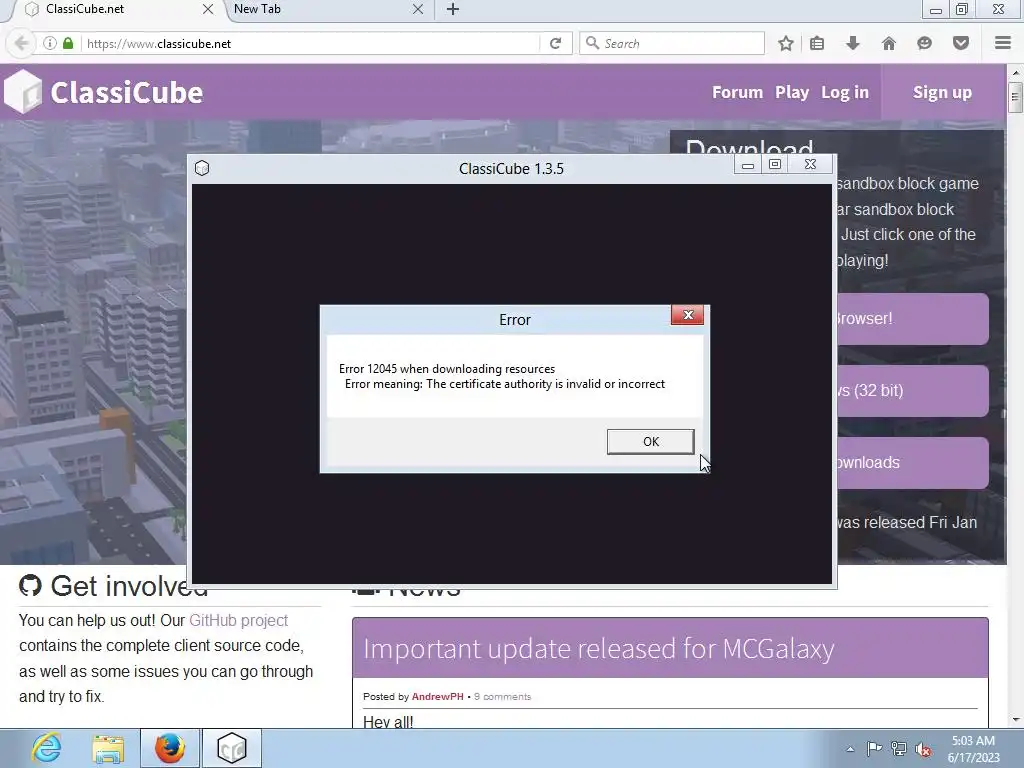Click the webpage vertical scrollbar thumb
This screenshot has height=768, width=1024.
(x=1015, y=97)
